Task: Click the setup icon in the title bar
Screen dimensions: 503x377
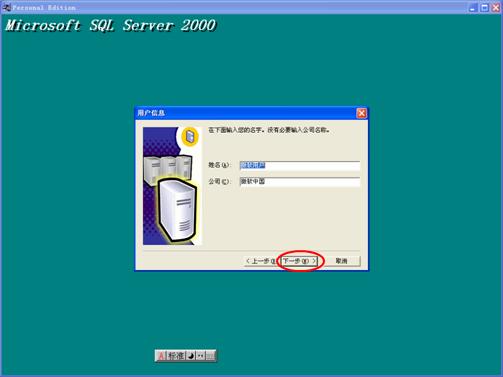Action: [6, 7]
